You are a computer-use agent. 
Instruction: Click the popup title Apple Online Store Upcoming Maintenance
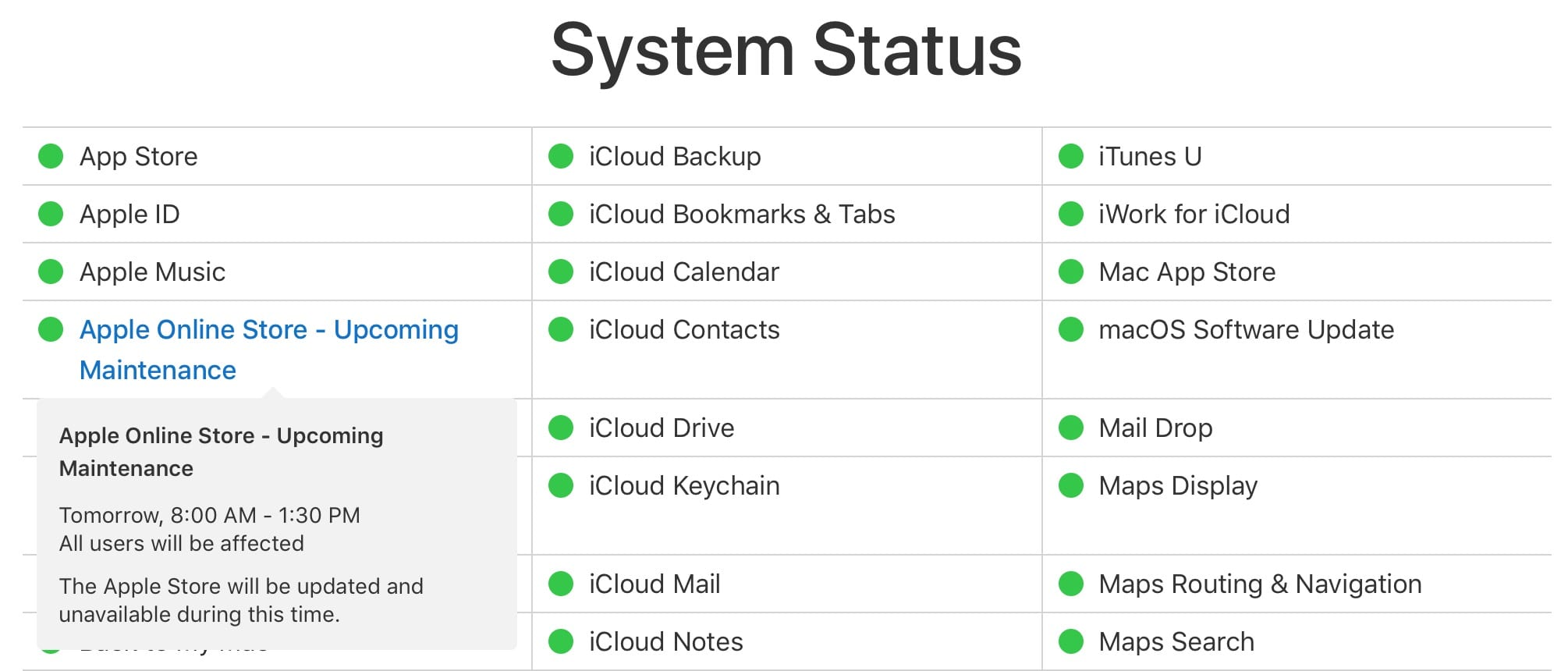(221, 452)
